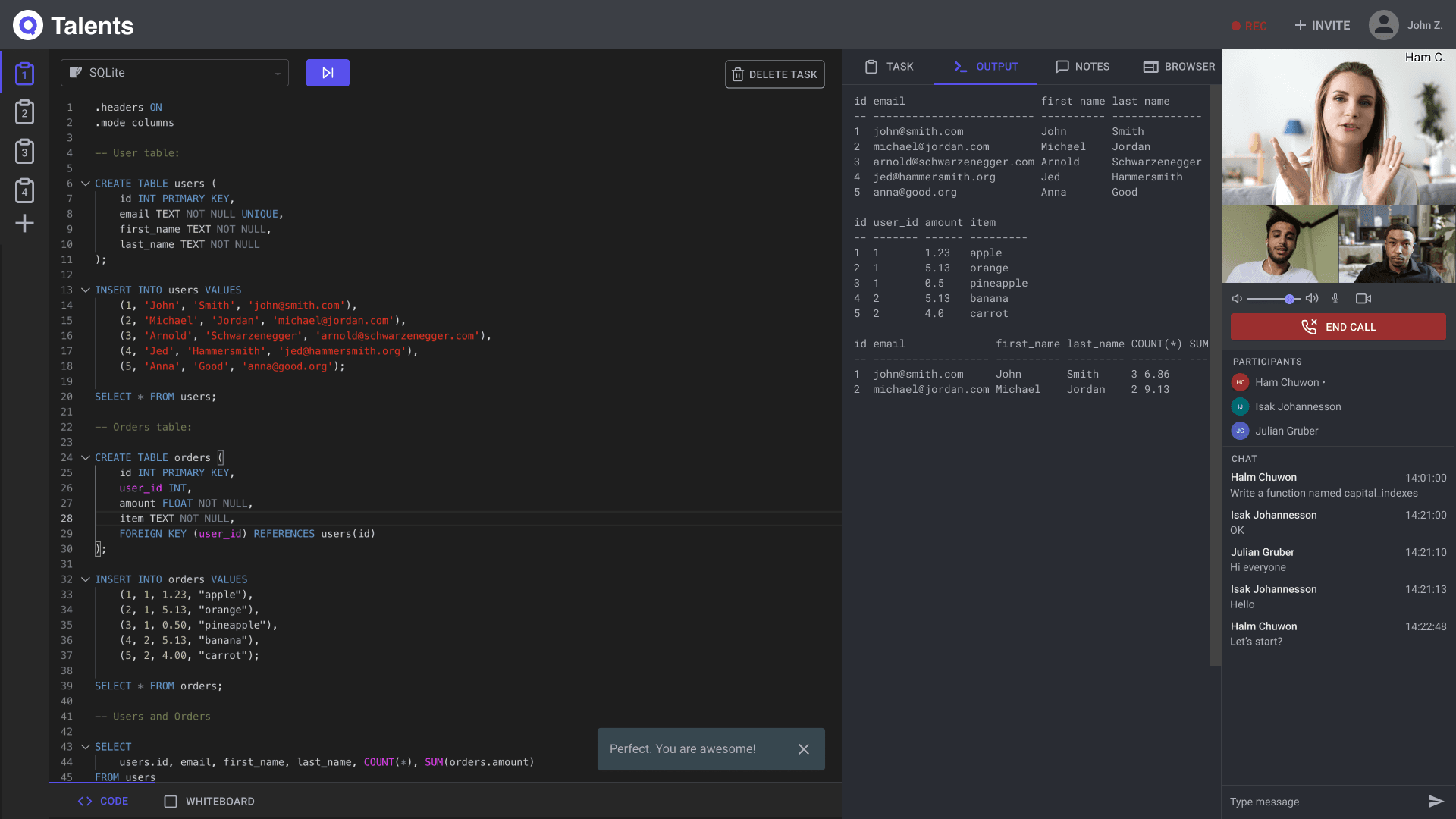The height and width of the screenshot is (819, 1456).
Task: Dismiss the success notification message
Action: coord(805,748)
